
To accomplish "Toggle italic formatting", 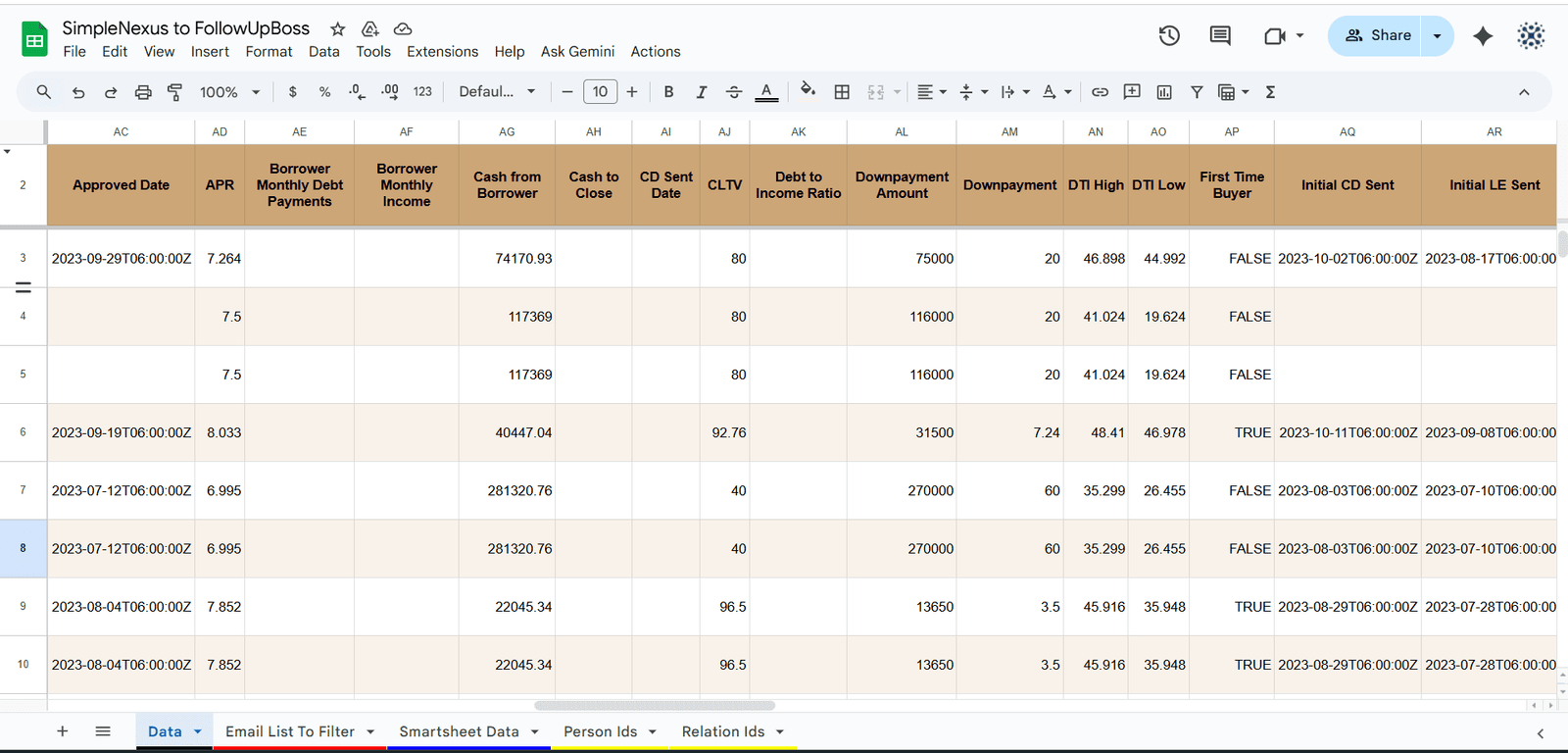I will 701,92.
